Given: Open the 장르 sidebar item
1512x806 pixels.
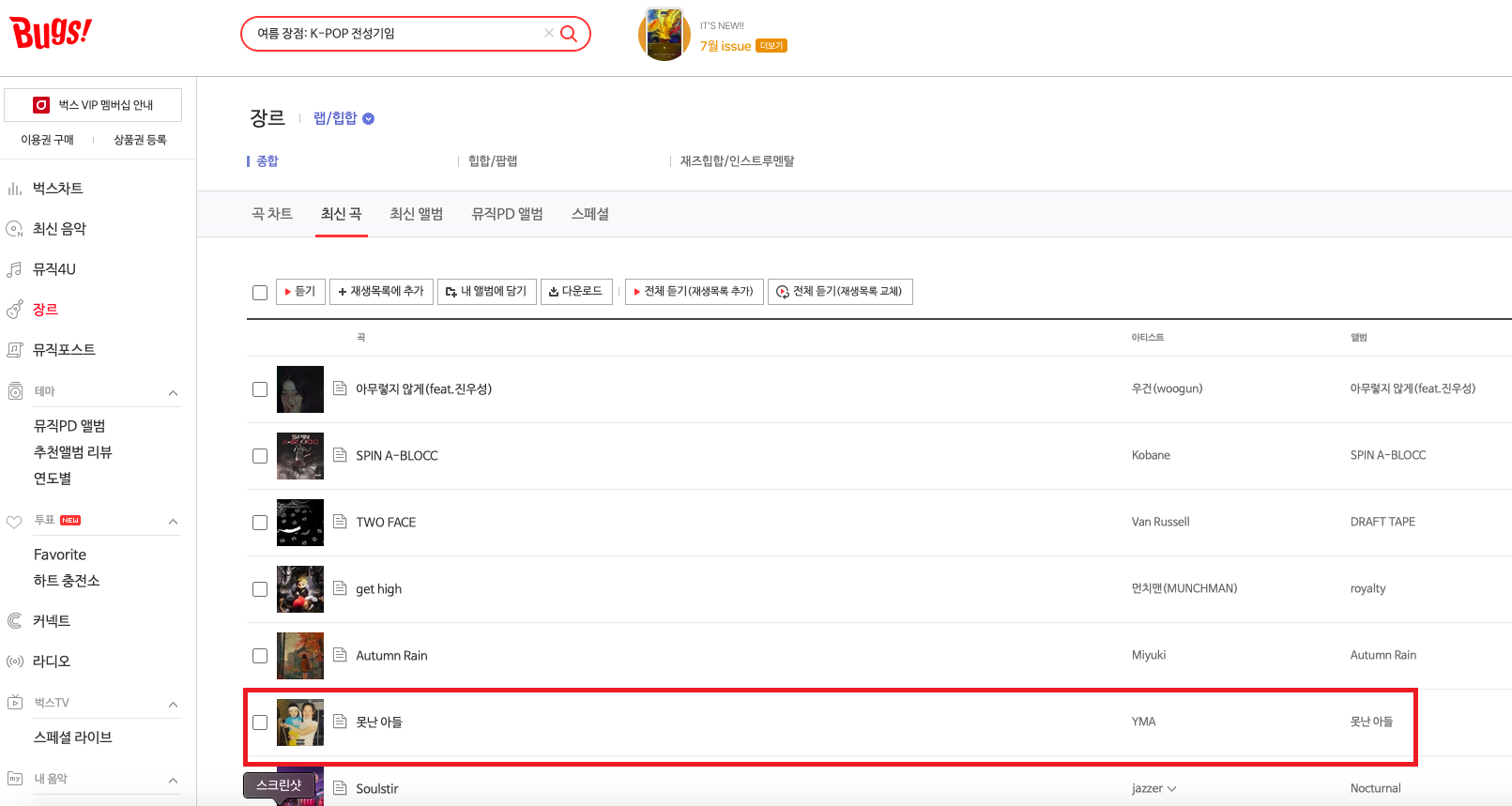Looking at the screenshot, I should pyautogui.click(x=45, y=310).
